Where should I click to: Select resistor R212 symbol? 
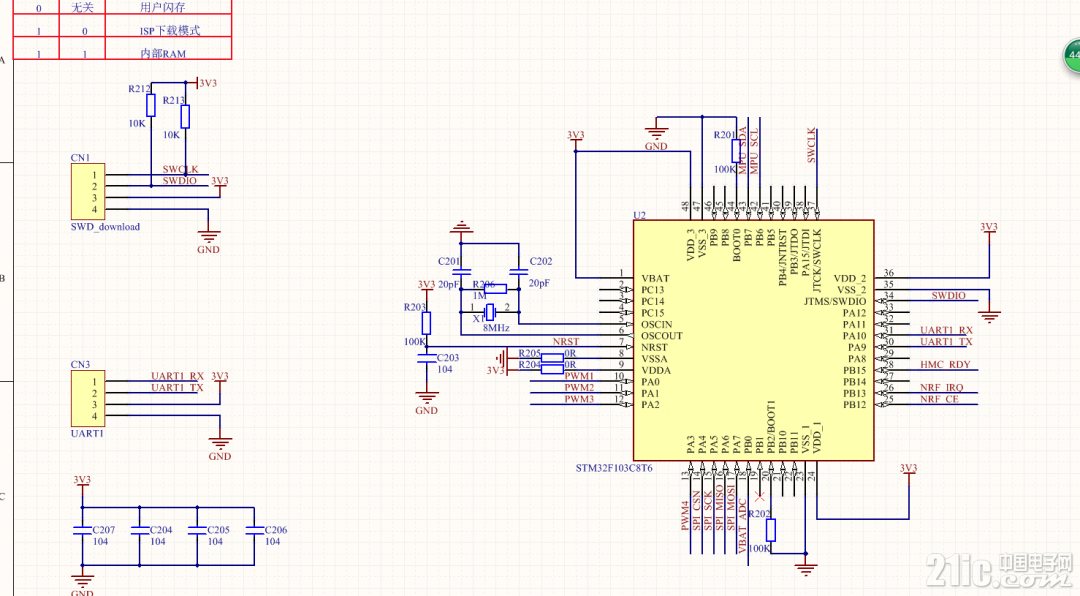[x=151, y=105]
